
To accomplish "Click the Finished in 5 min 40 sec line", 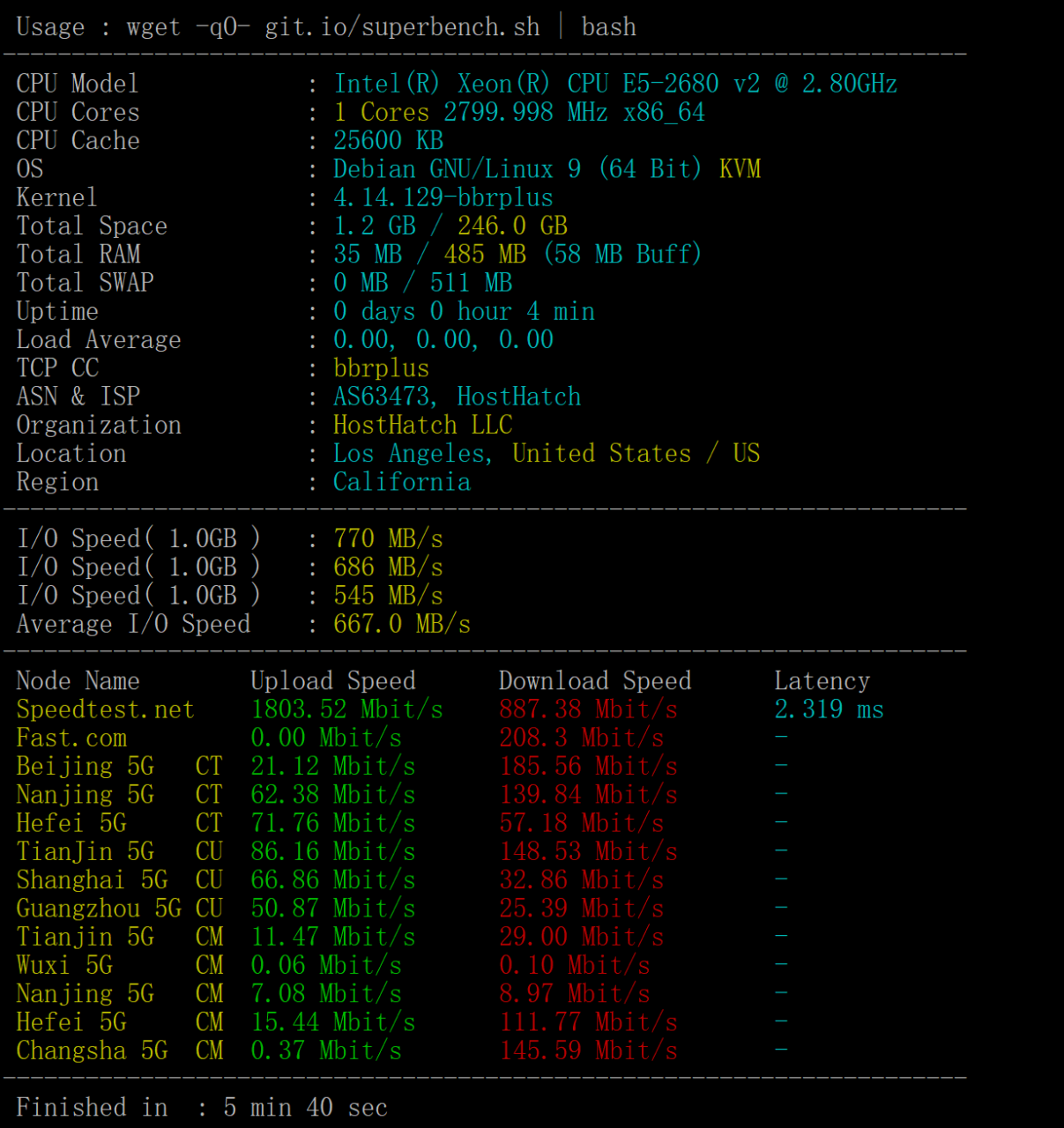I will [202, 1107].
